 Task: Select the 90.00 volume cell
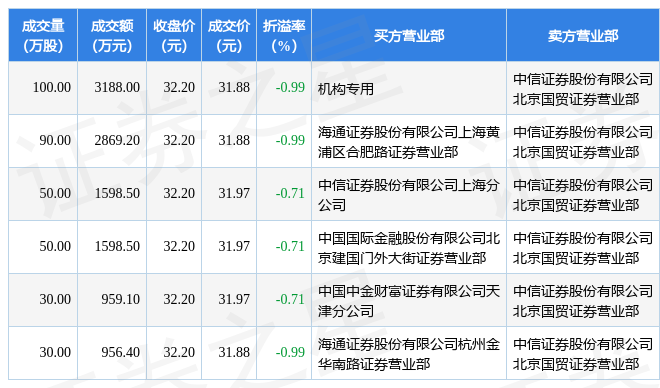[43, 141]
